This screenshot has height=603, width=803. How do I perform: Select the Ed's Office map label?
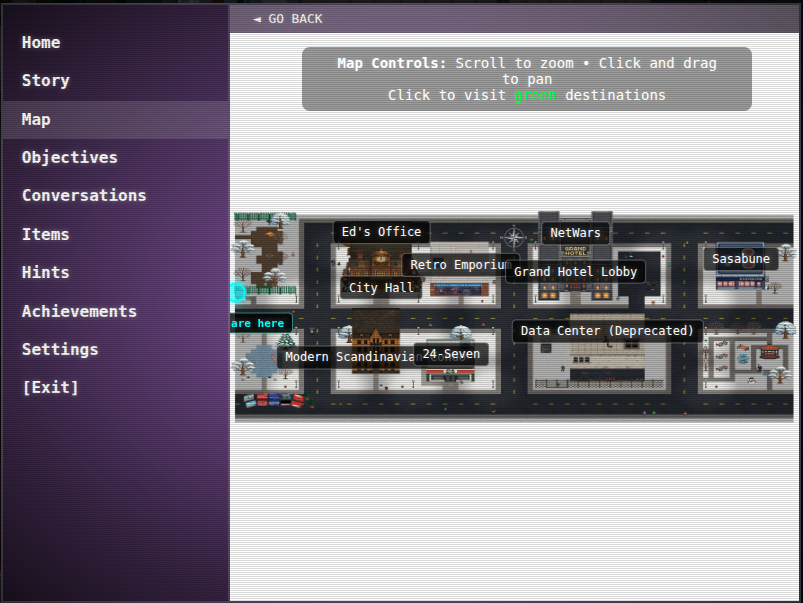click(x=381, y=231)
